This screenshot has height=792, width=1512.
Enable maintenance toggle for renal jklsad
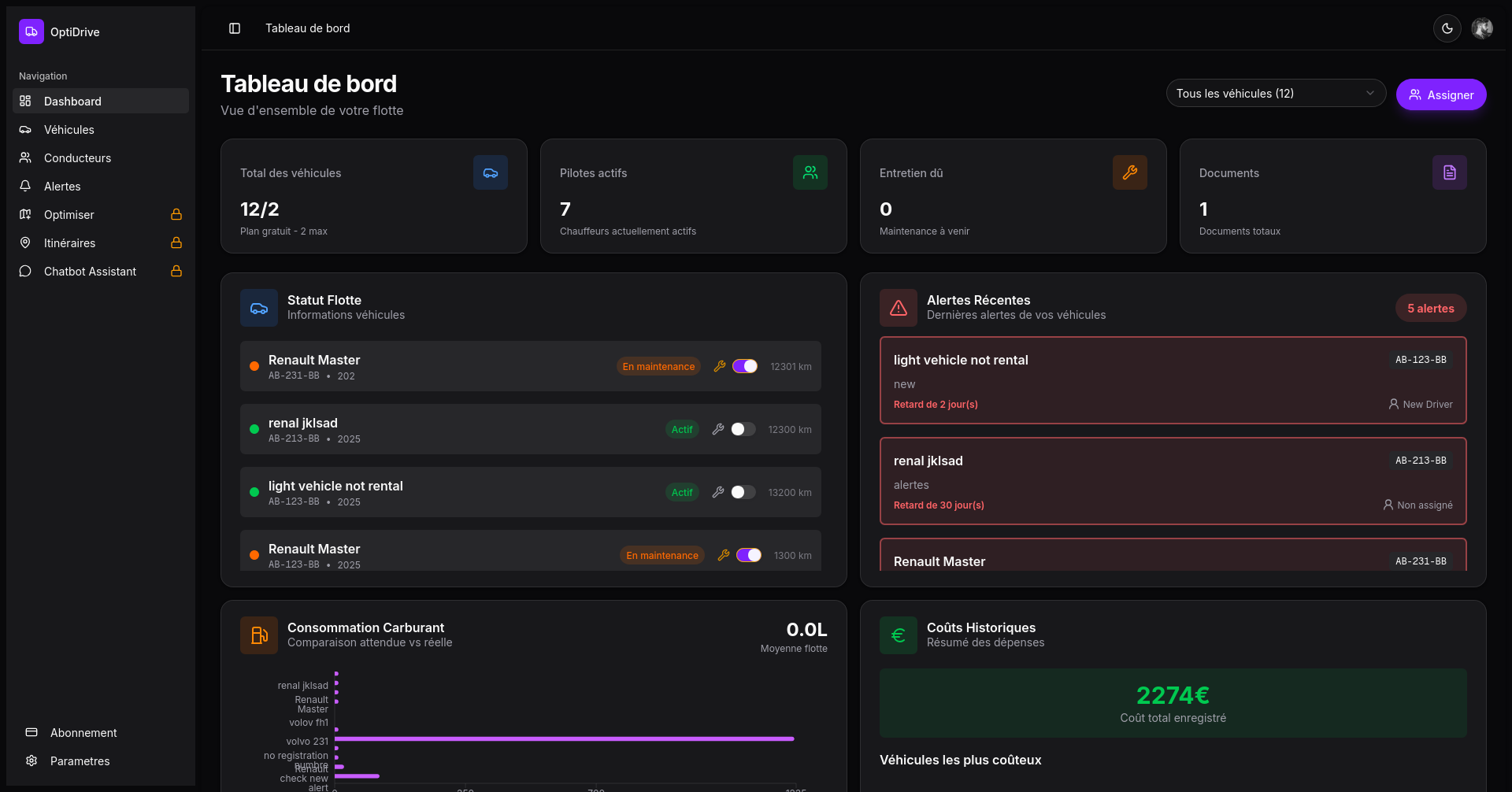(743, 429)
